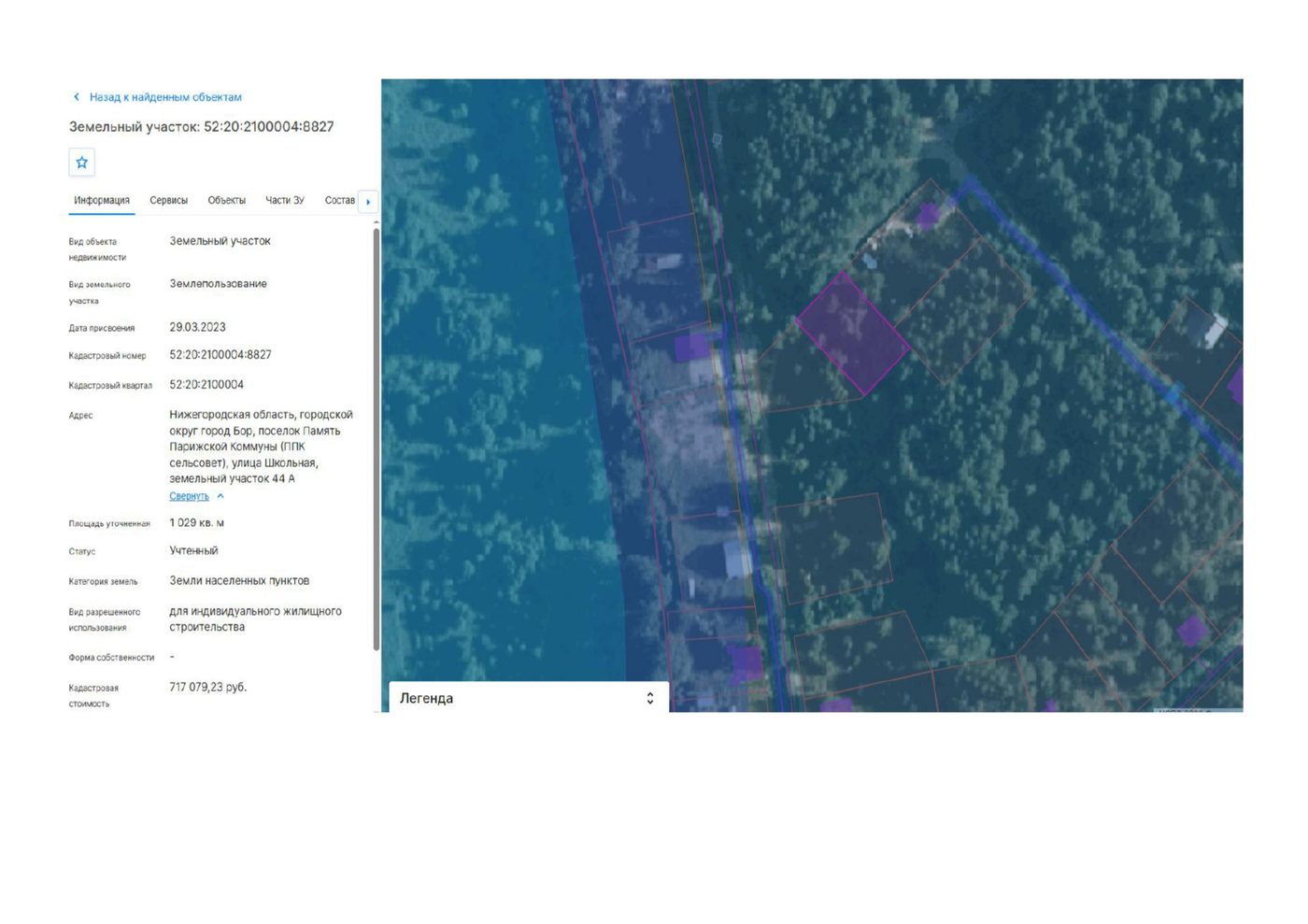Select the Части ЗУ tab
The width and height of the screenshot is (1308, 924).
point(285,201)
